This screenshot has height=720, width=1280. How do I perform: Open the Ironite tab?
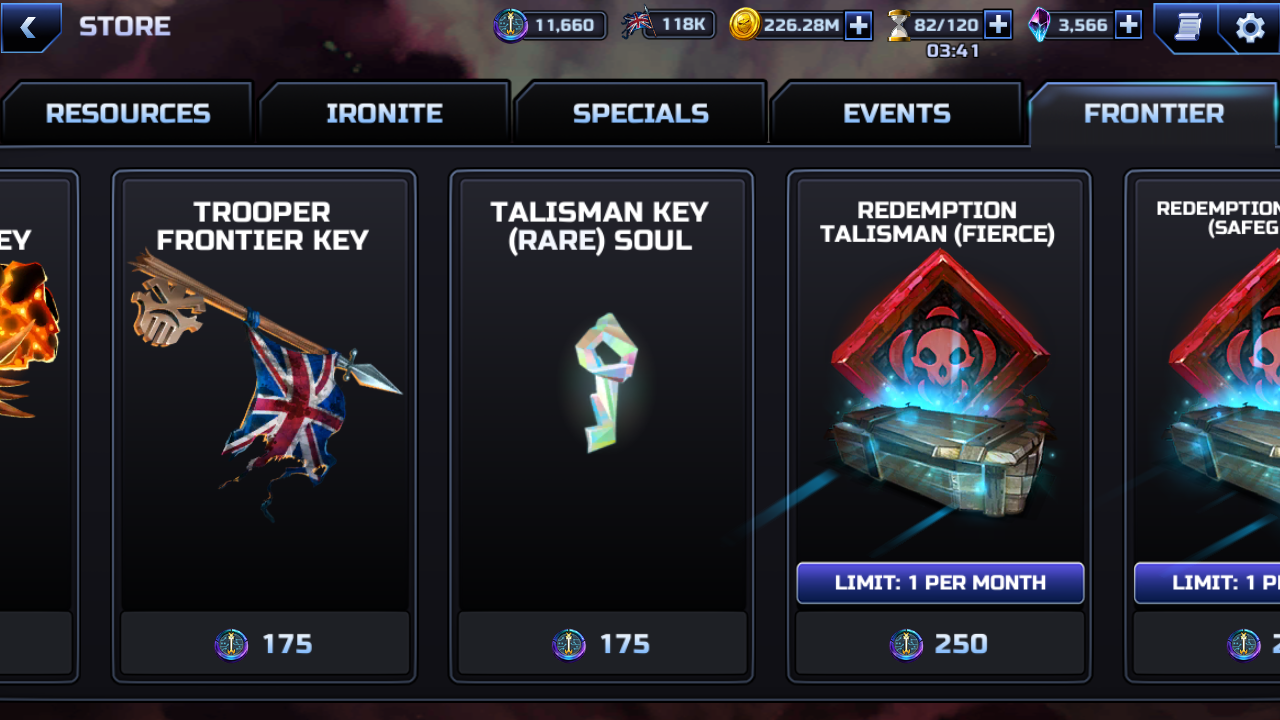coord(384,113)
